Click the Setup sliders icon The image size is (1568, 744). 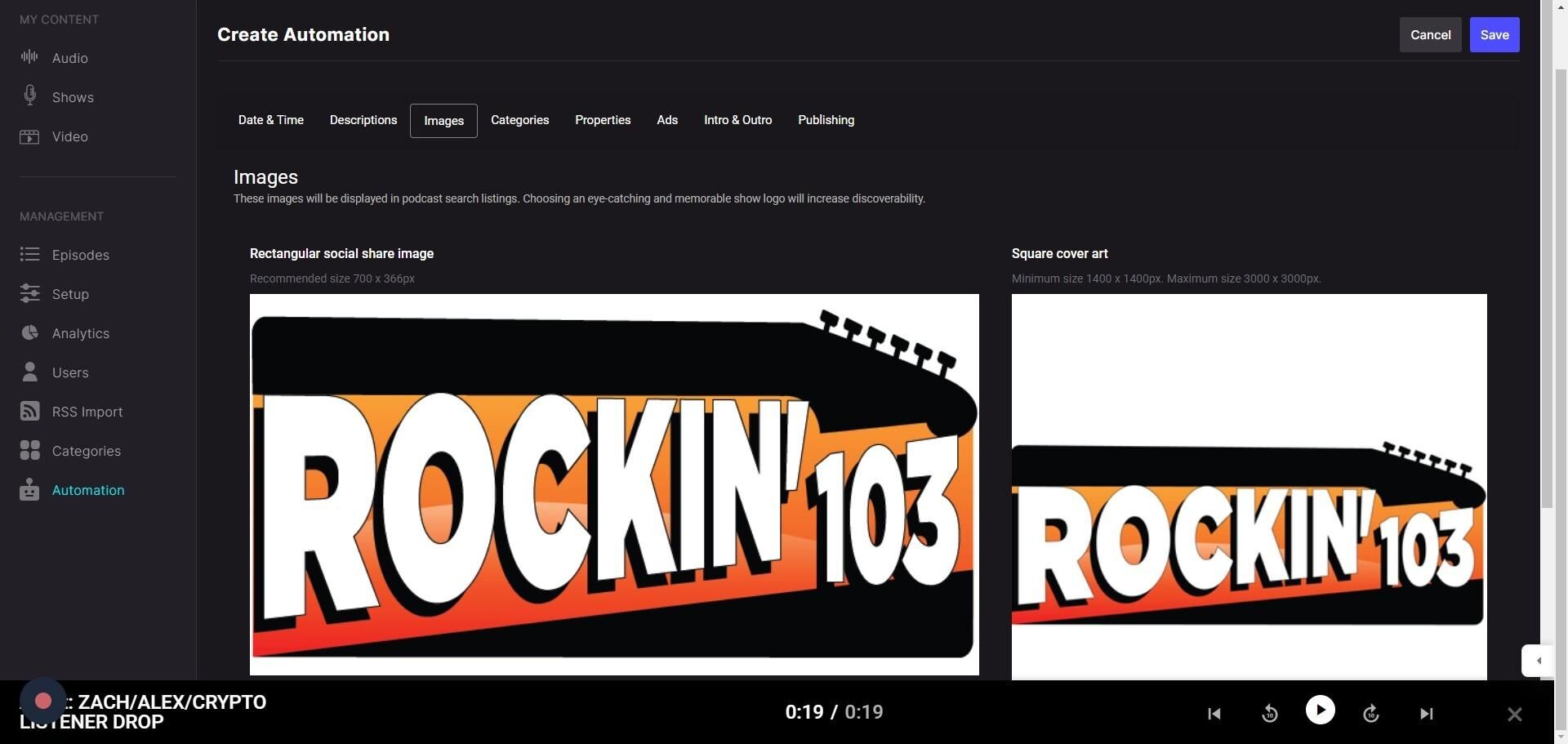29,293
